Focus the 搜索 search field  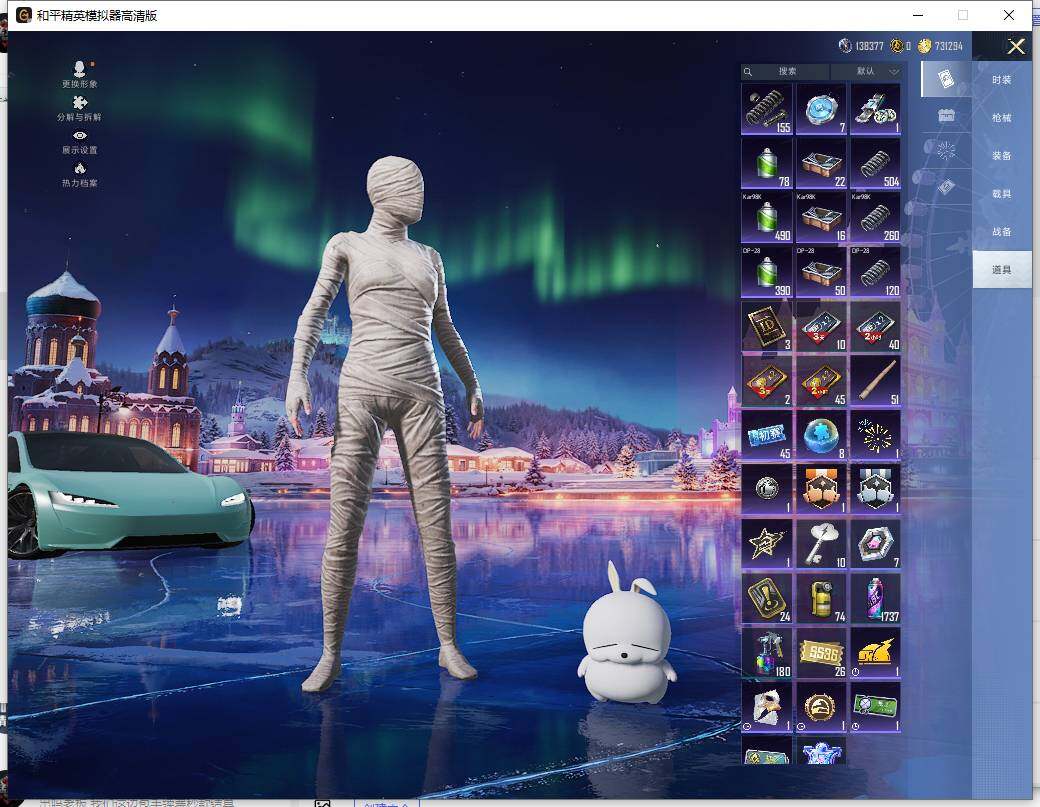point(787,71)
